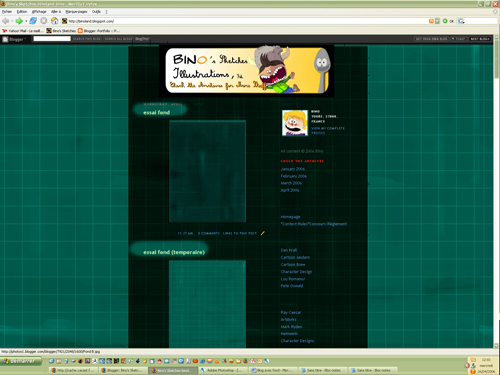Viewport: 500px width, 375px height.
Task: Open the Bino profile avatar thumbnail
Action: tap(295, 123)
